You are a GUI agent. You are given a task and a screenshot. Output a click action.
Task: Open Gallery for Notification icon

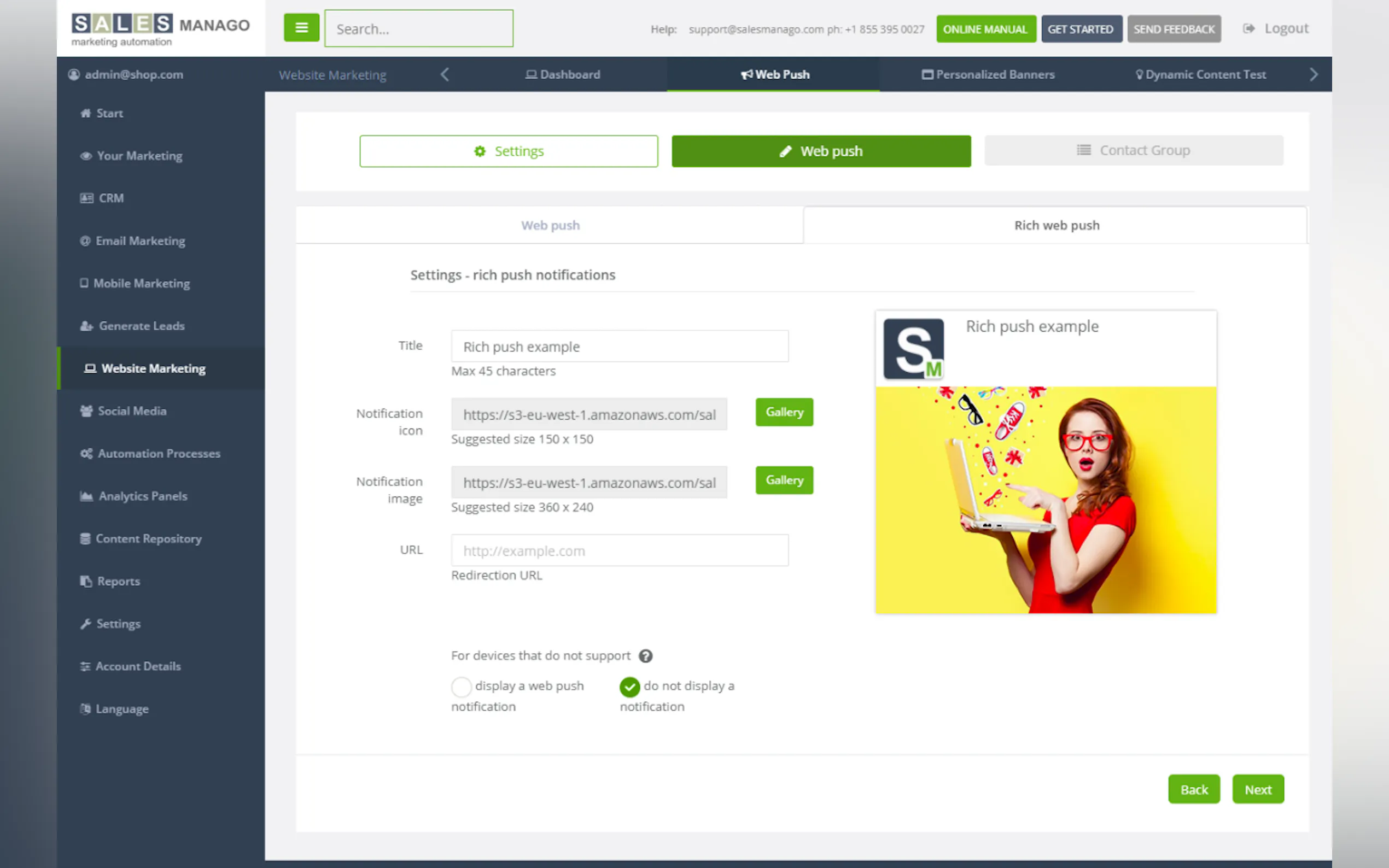784,412
